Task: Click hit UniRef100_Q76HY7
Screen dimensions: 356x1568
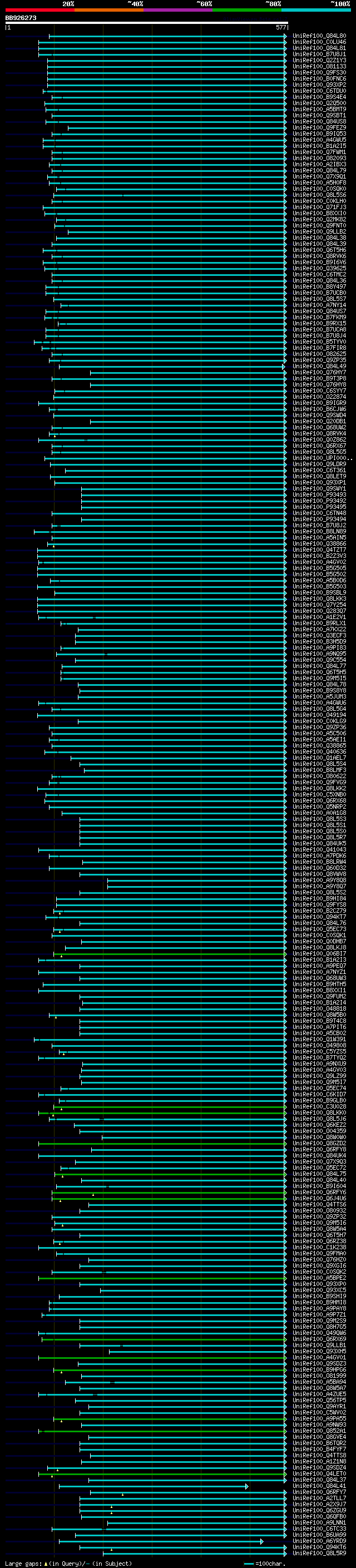Action: pyautogui.click(x=319, y=373)
